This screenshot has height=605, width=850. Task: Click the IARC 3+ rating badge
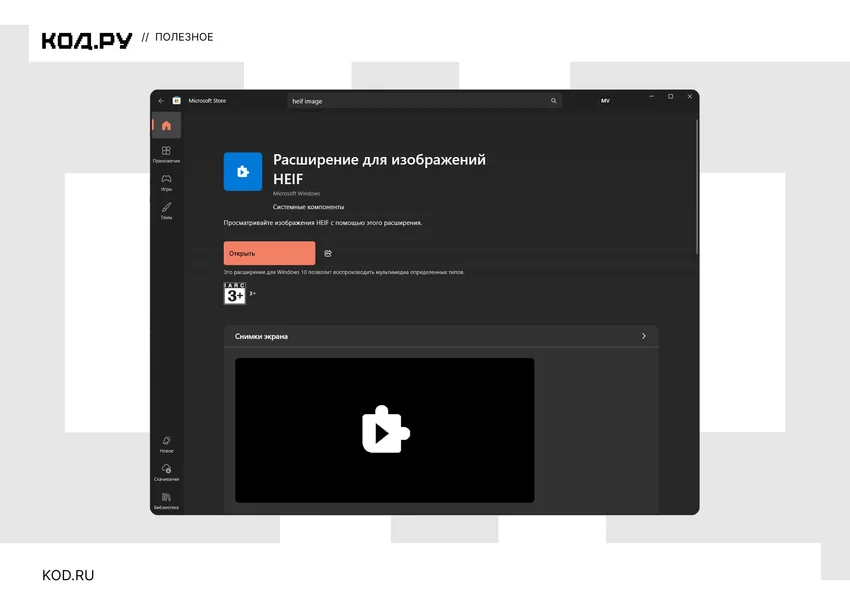coord(235,293)
